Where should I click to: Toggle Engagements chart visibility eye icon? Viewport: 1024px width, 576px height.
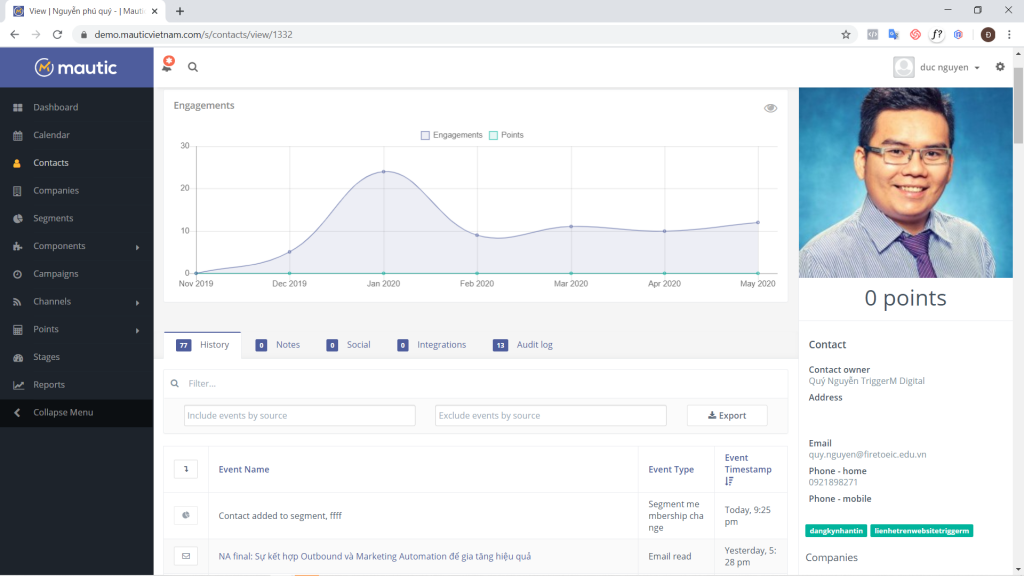770,108
